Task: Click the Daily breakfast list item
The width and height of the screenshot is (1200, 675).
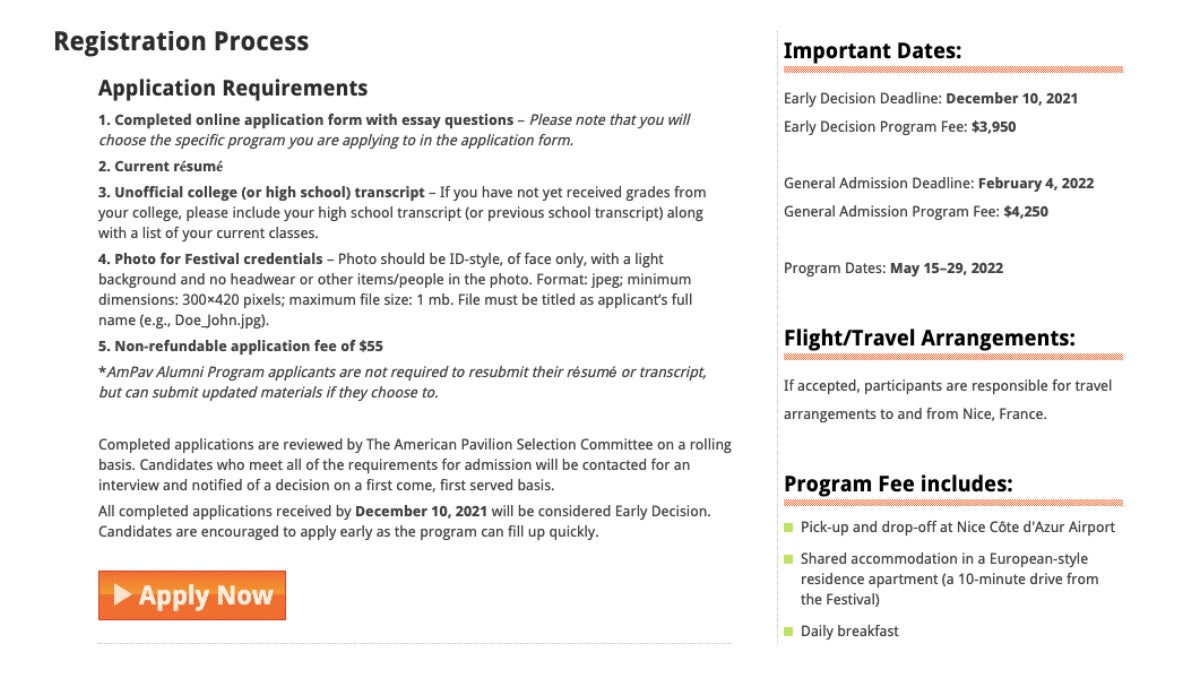Action: point(849,631)
